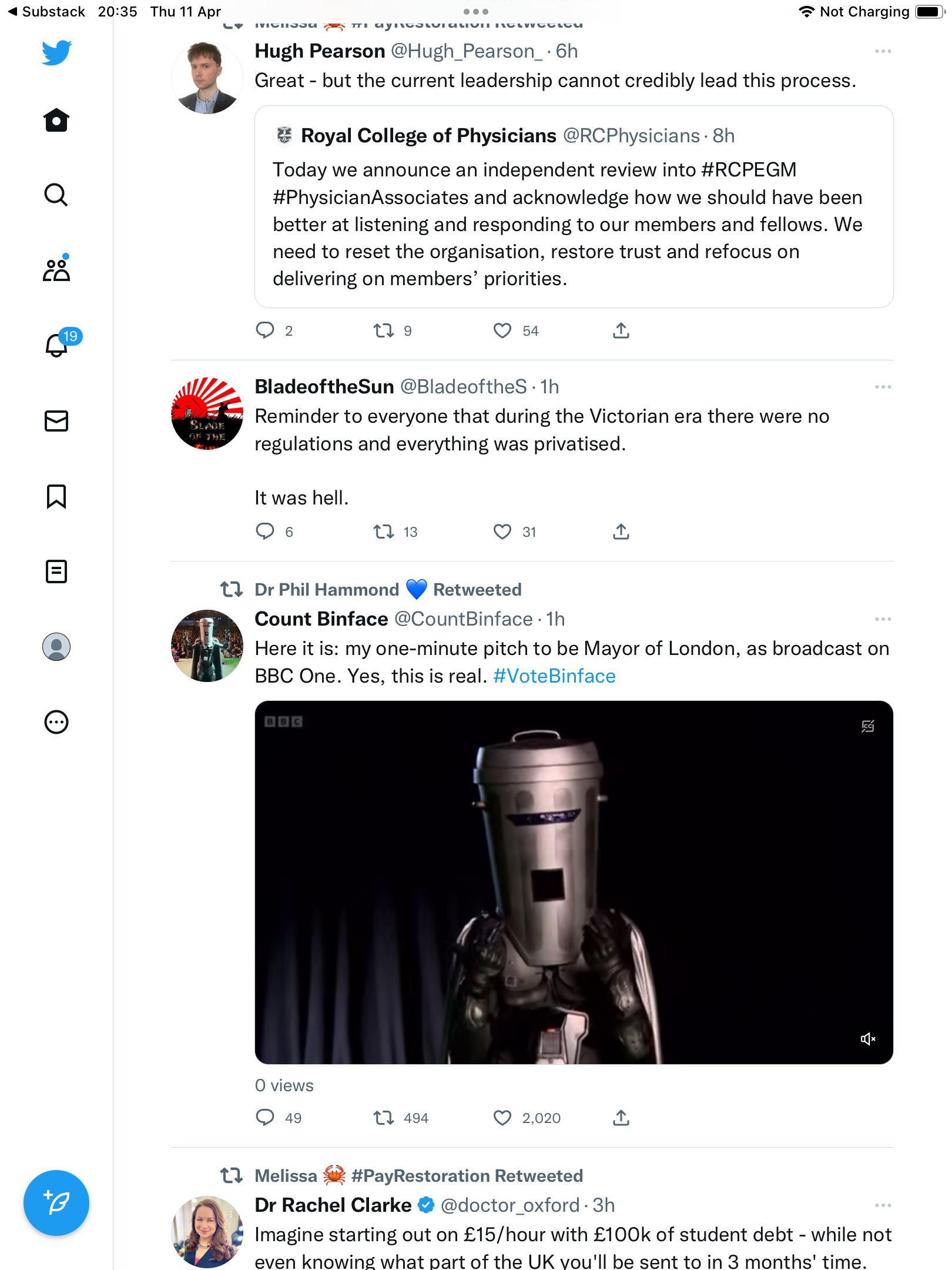Open Messages envelope icon
The width and height of the screenshot is (952, 1270).
tap(56, 421)
